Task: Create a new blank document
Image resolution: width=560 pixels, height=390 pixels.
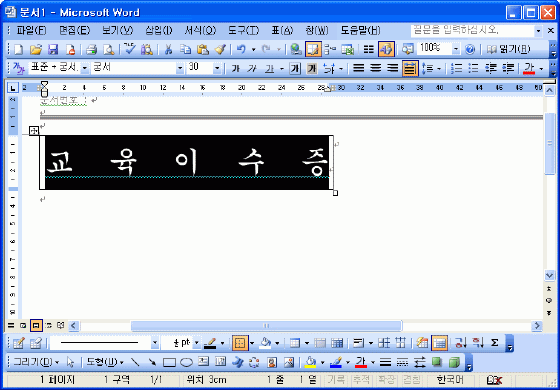Action: coord(18,49)
